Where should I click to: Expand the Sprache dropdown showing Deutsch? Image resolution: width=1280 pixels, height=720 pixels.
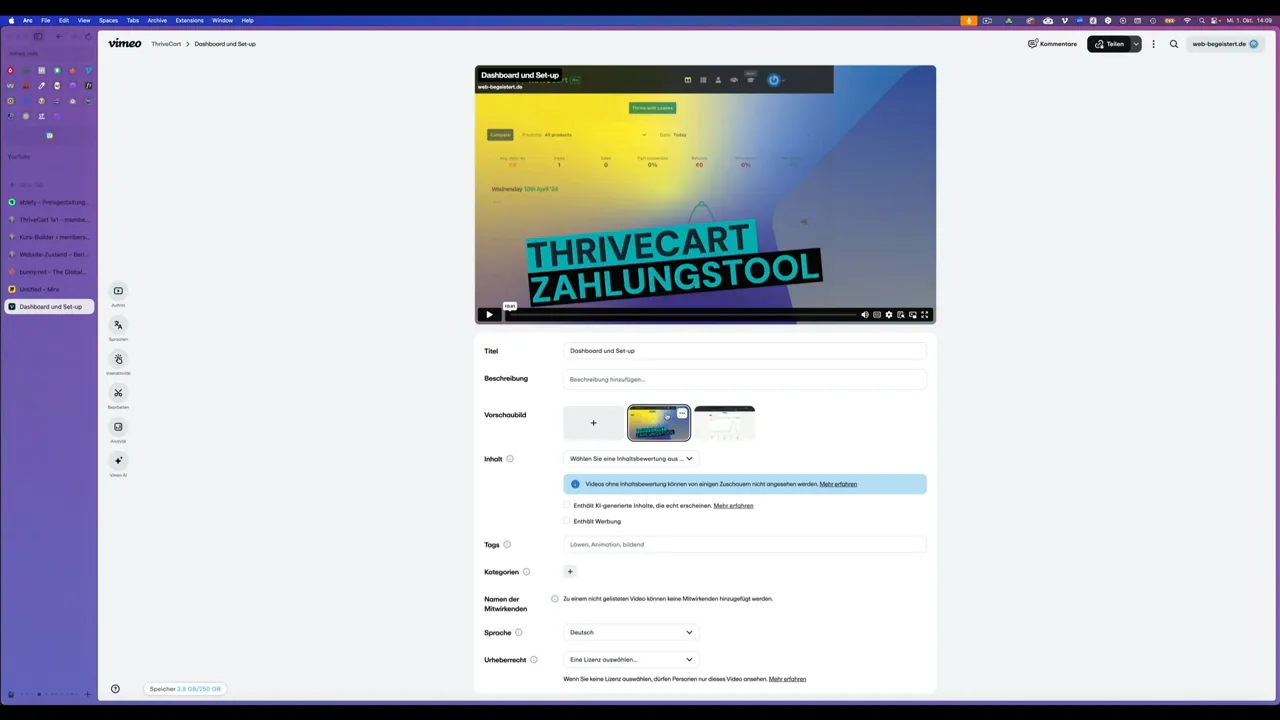tap(631, 632)
